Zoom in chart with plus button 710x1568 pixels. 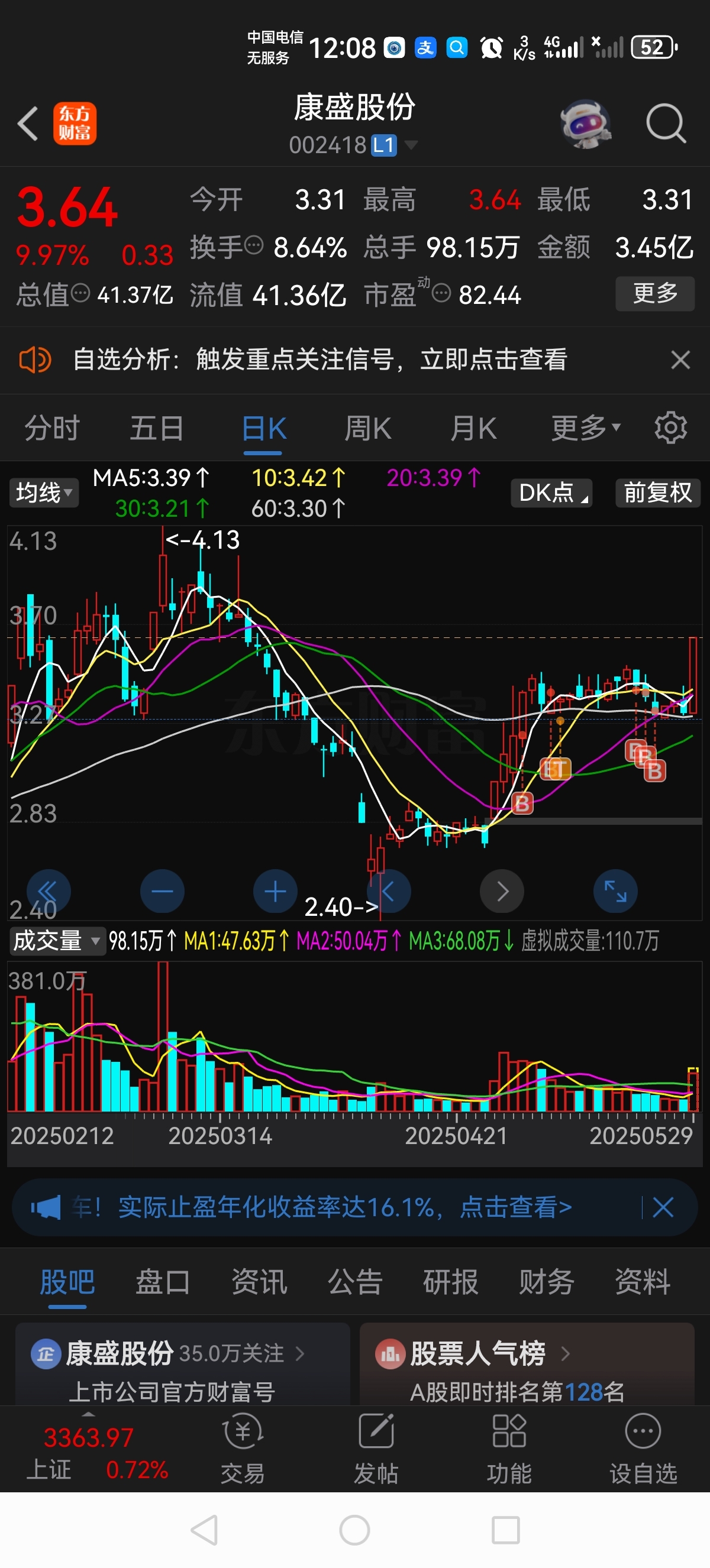click(x=275, y=892)
